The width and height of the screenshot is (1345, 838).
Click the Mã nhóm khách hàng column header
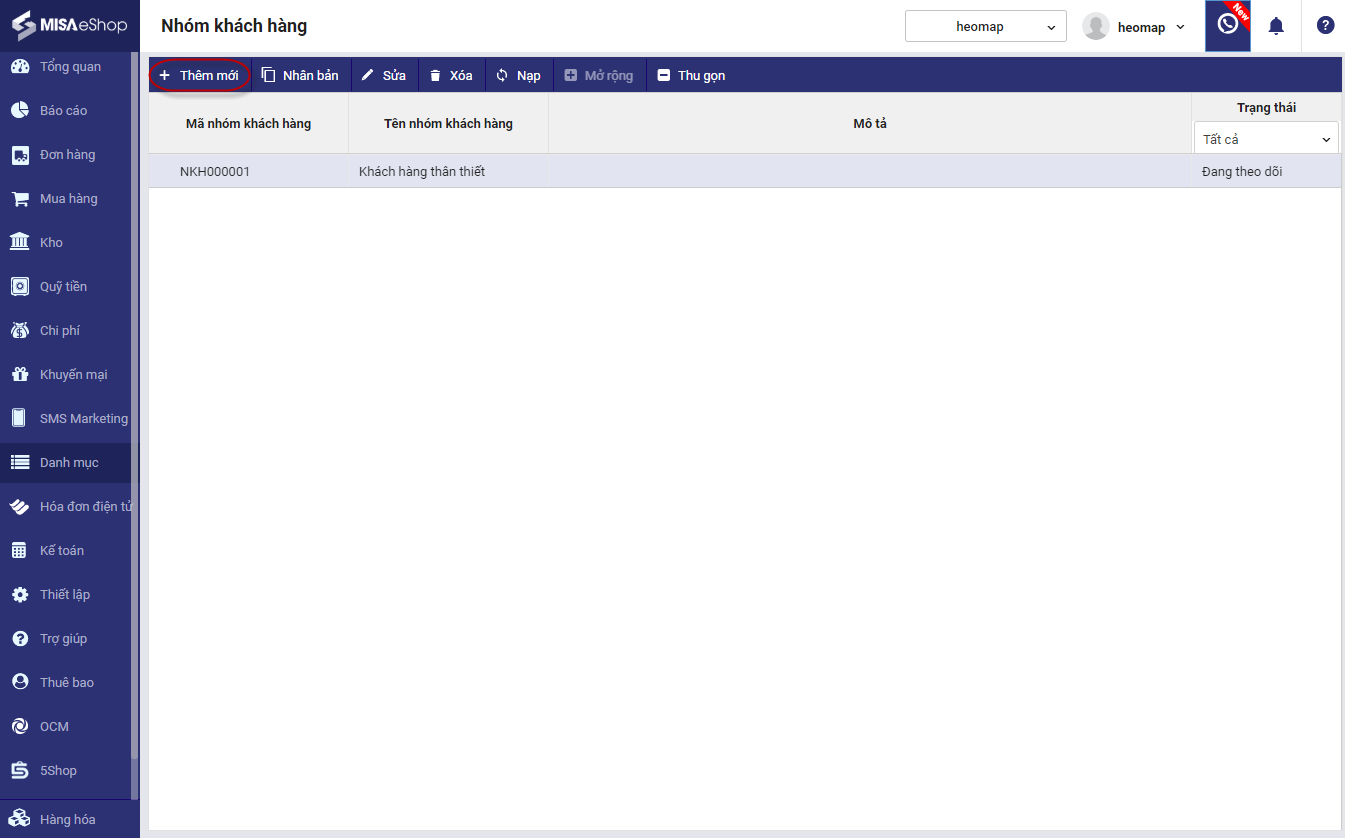[248, 124]
